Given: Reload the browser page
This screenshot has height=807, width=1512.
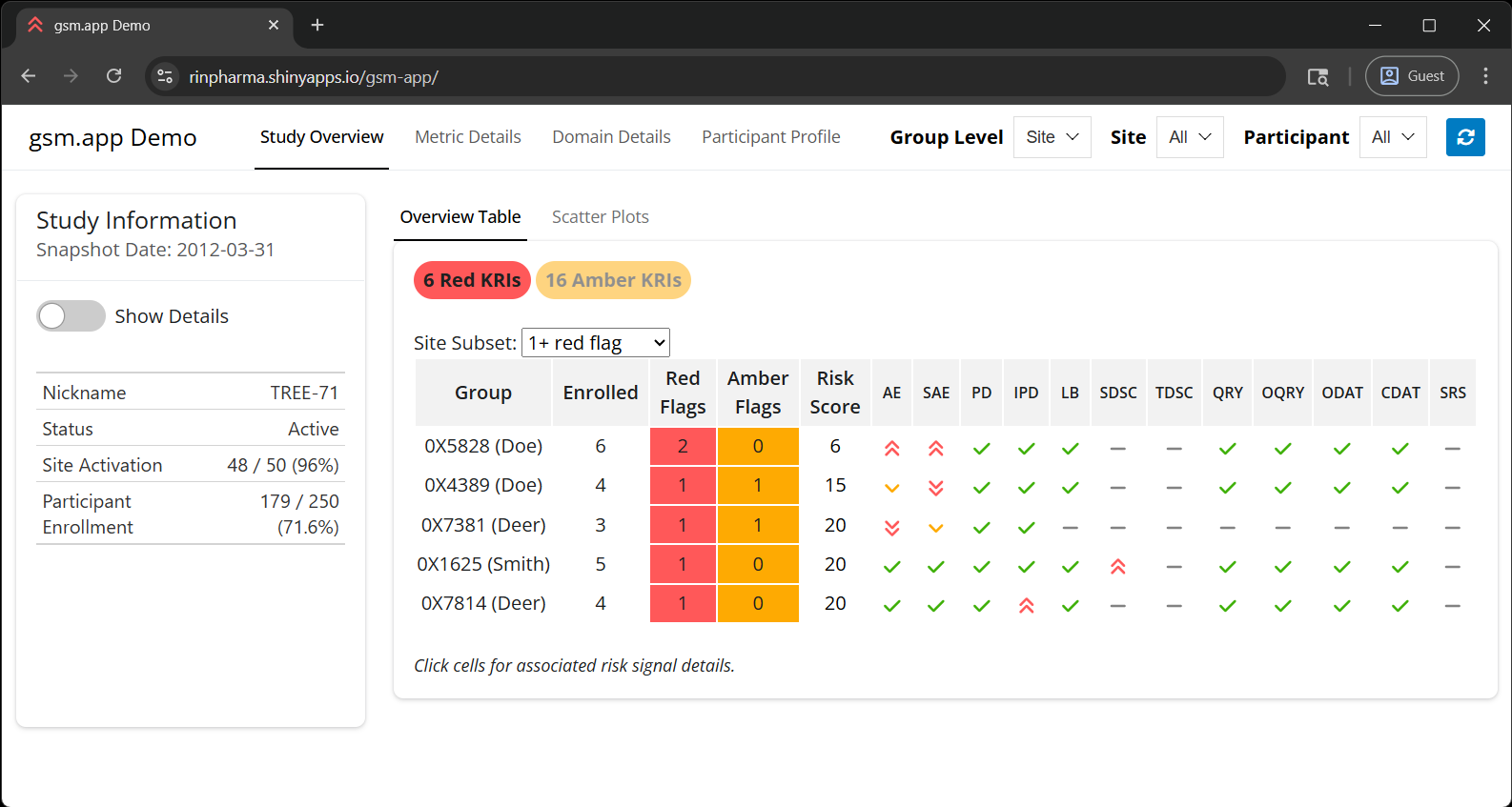Looking at the screenshot, I should (x=113, y=76).
